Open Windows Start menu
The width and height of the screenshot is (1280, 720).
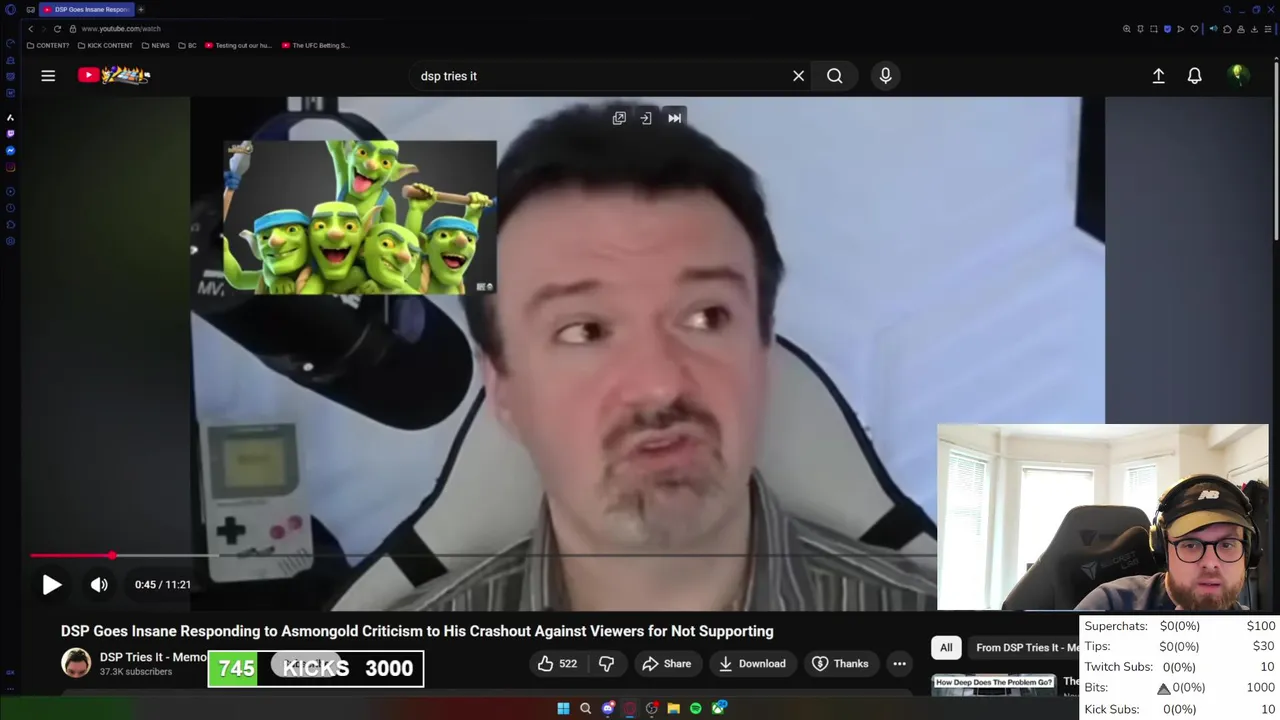tap(563, 708)
